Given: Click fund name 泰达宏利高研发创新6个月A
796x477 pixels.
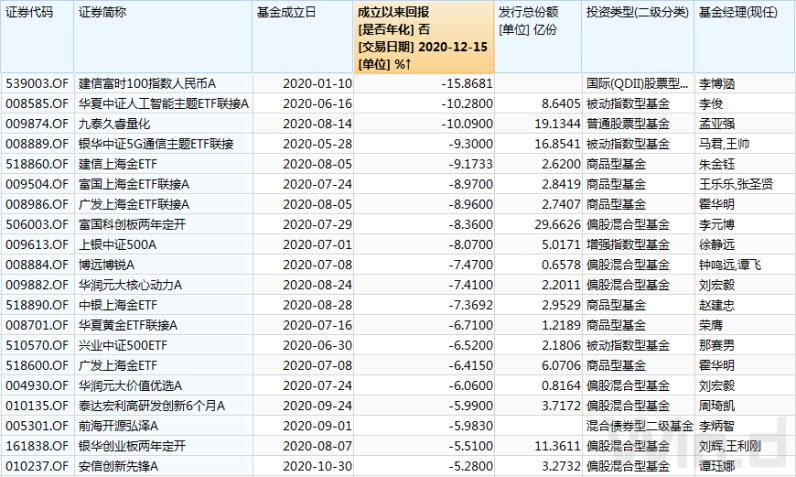Looking at the screenshot, I should click(151, 405).
